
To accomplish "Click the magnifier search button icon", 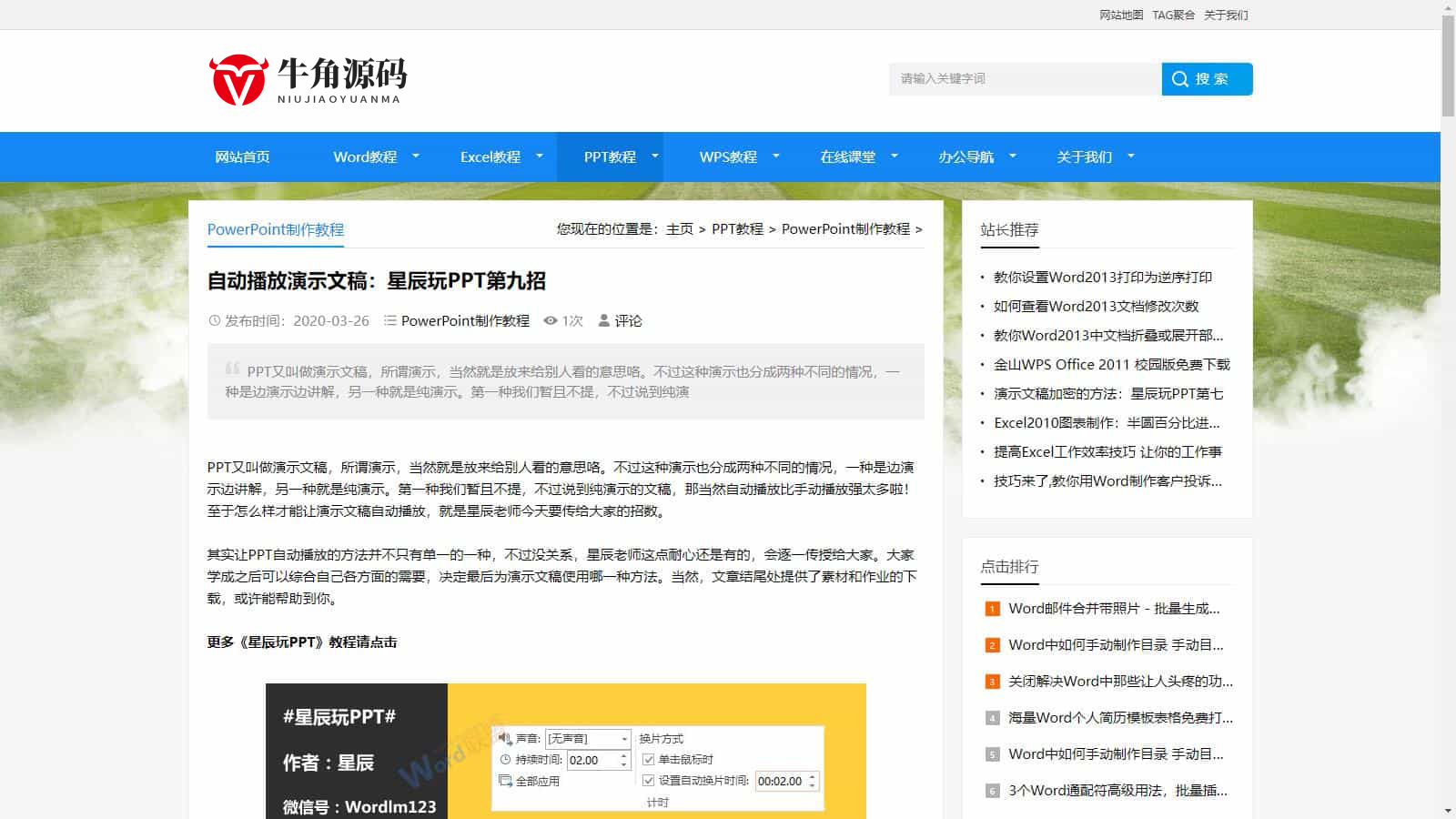I will [1180, 79].
